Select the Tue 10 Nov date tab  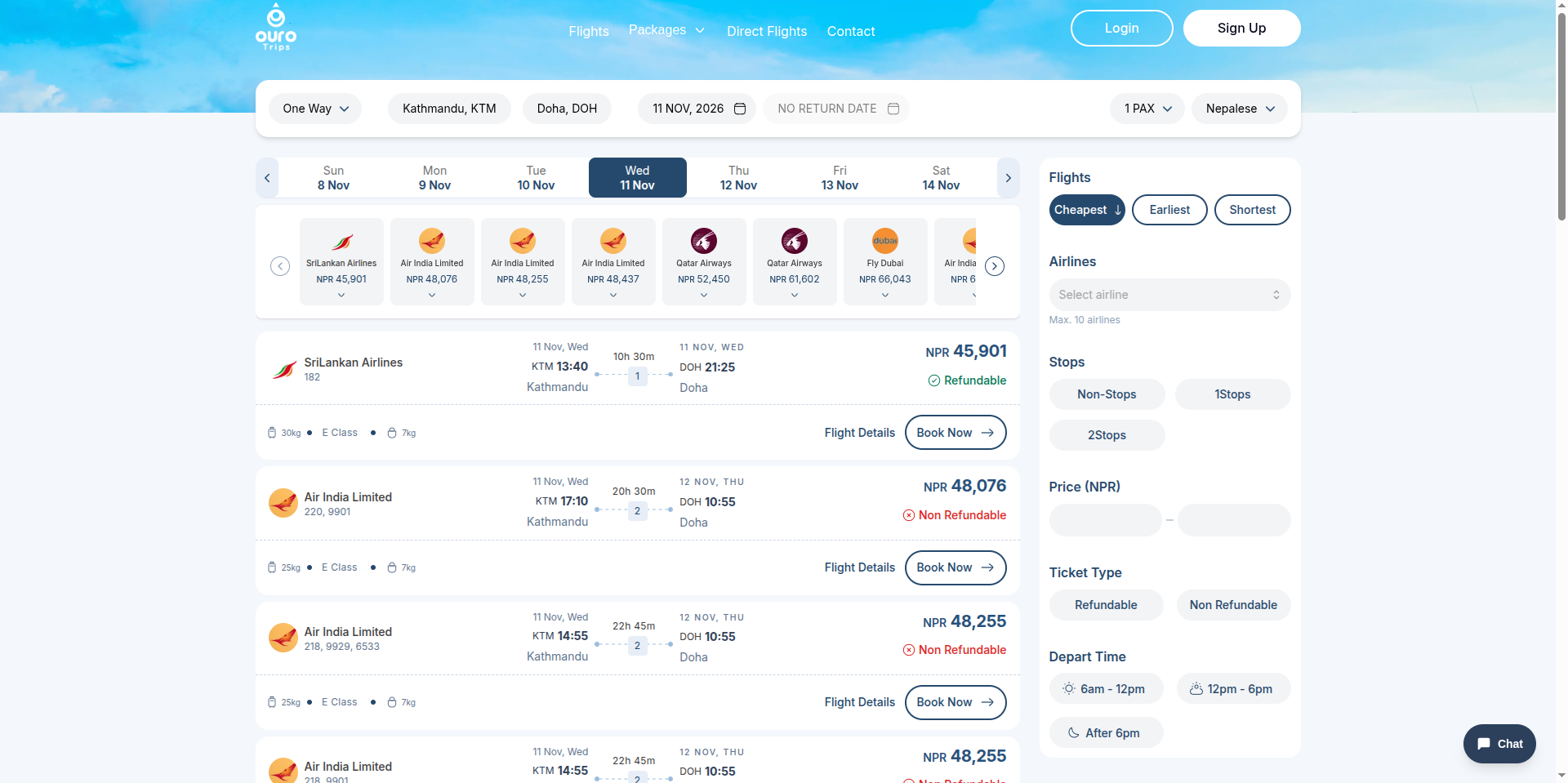point(536,178)
